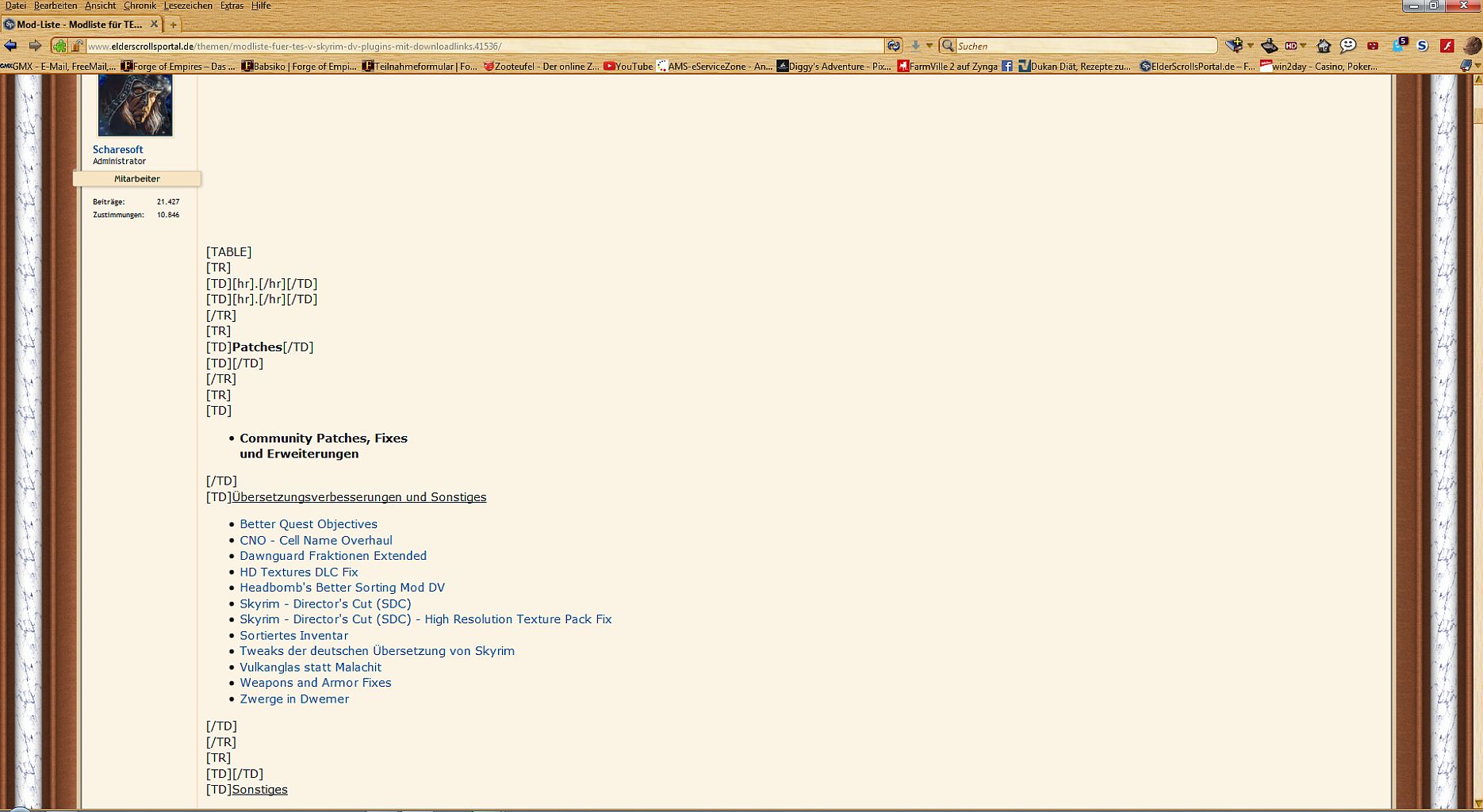Click the ghost icon with badge 5
The width and height of the screenshot is (1483, 812).
[1398, 45]
